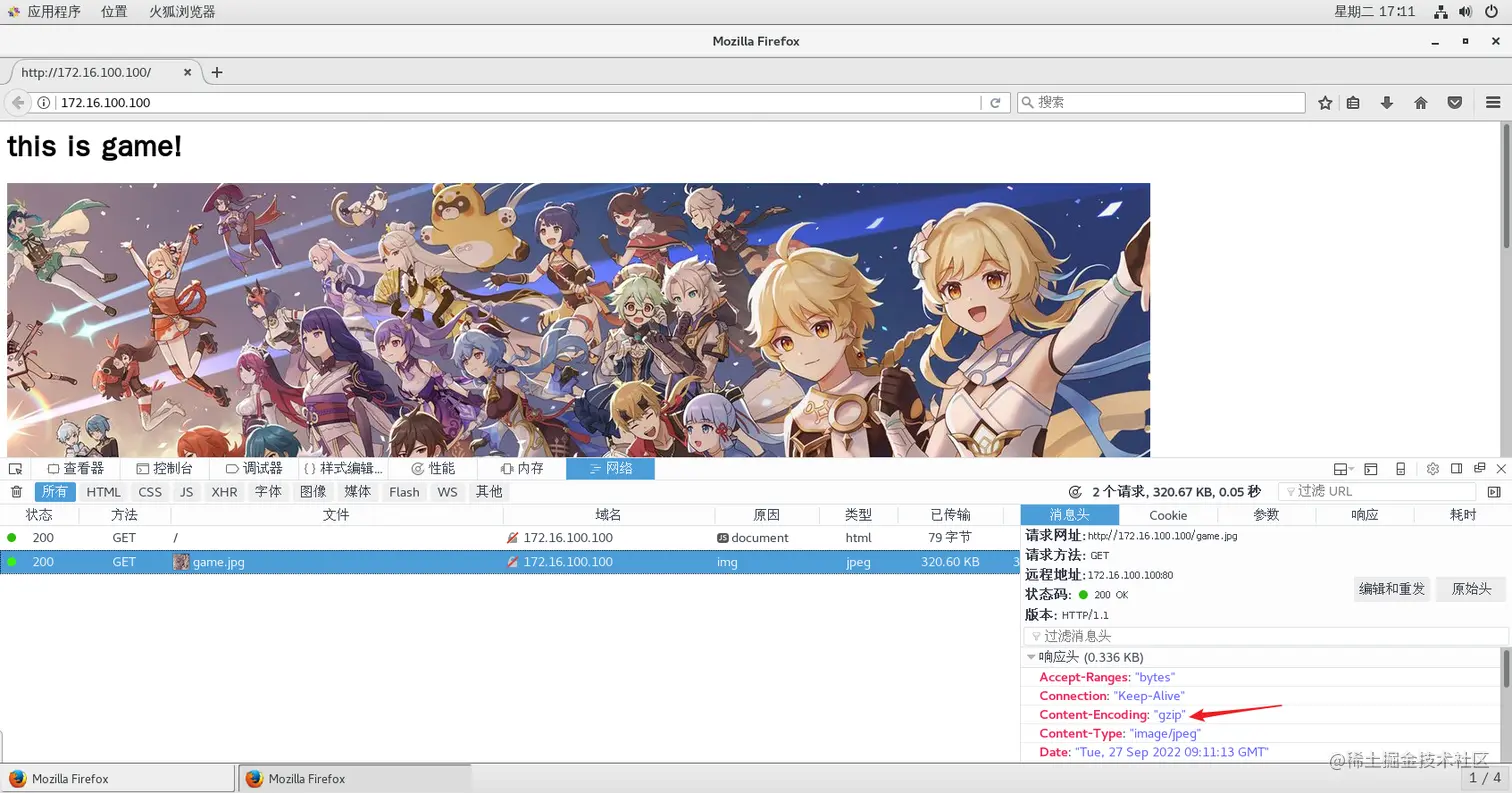
Task: Filter network requests by XHR
Action: [x=225, y=492]
